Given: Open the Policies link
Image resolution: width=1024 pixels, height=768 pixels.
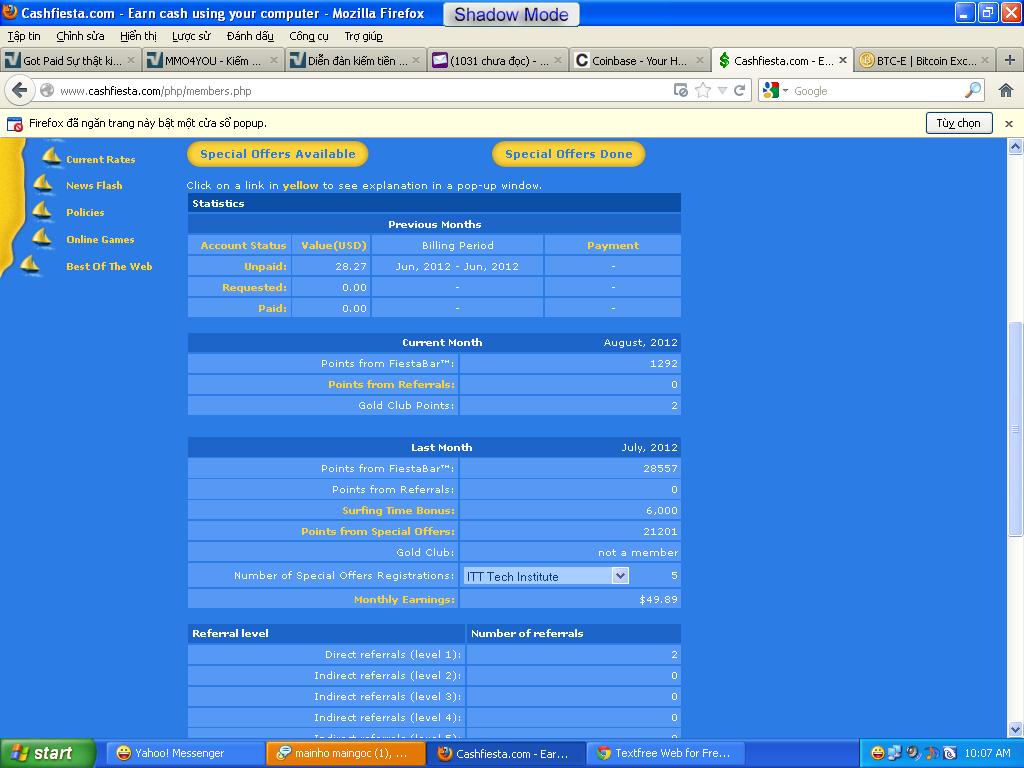Looking at the screenshot, I should [85, 212].
